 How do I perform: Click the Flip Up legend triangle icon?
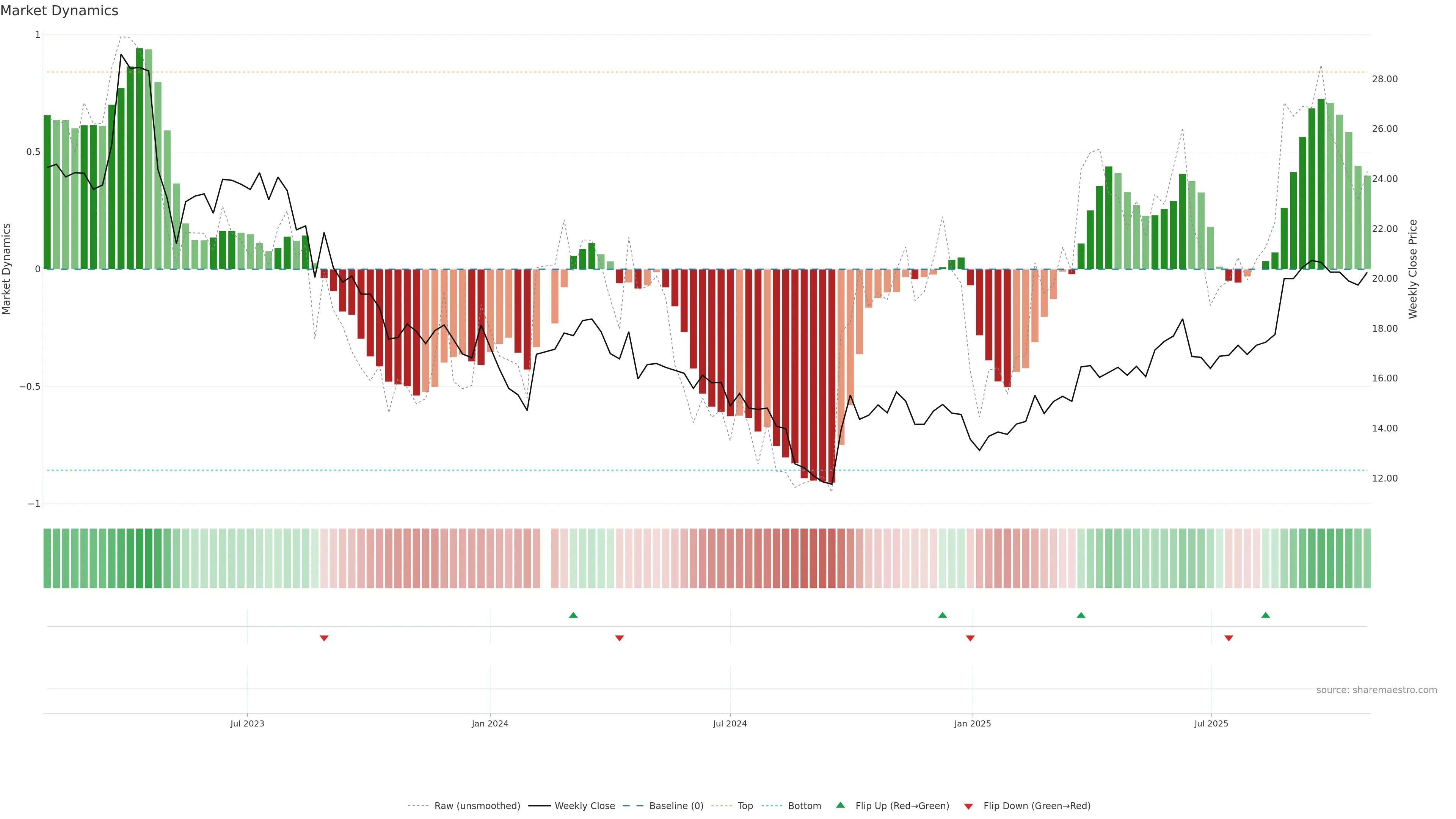pyautogui.click(x=841, y=805)
